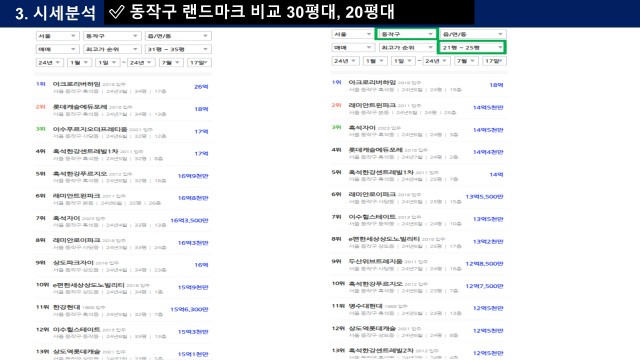Viewport: 640px width, 360px height.
Task: Open 래미안트윈파크 priced 16억8천만
Action: point(76,196)
